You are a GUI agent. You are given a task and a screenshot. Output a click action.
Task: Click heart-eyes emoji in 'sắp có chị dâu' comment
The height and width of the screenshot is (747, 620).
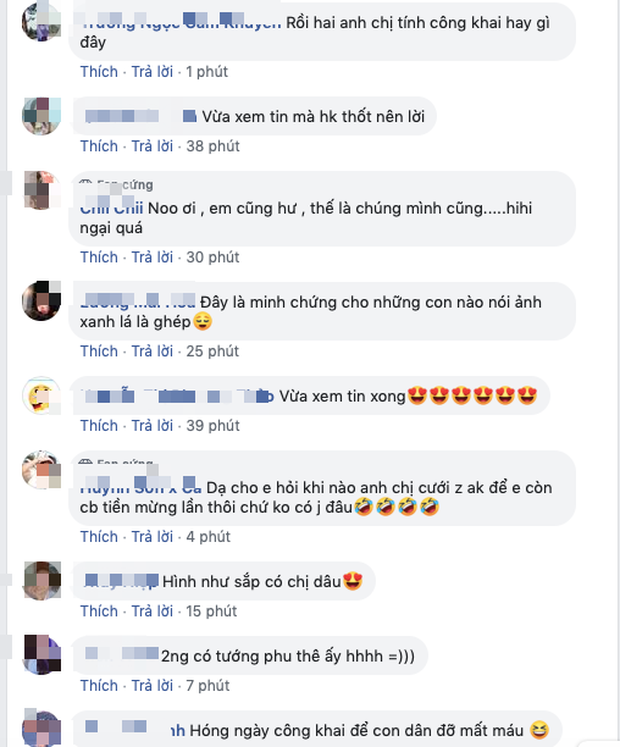click(353, 581)
